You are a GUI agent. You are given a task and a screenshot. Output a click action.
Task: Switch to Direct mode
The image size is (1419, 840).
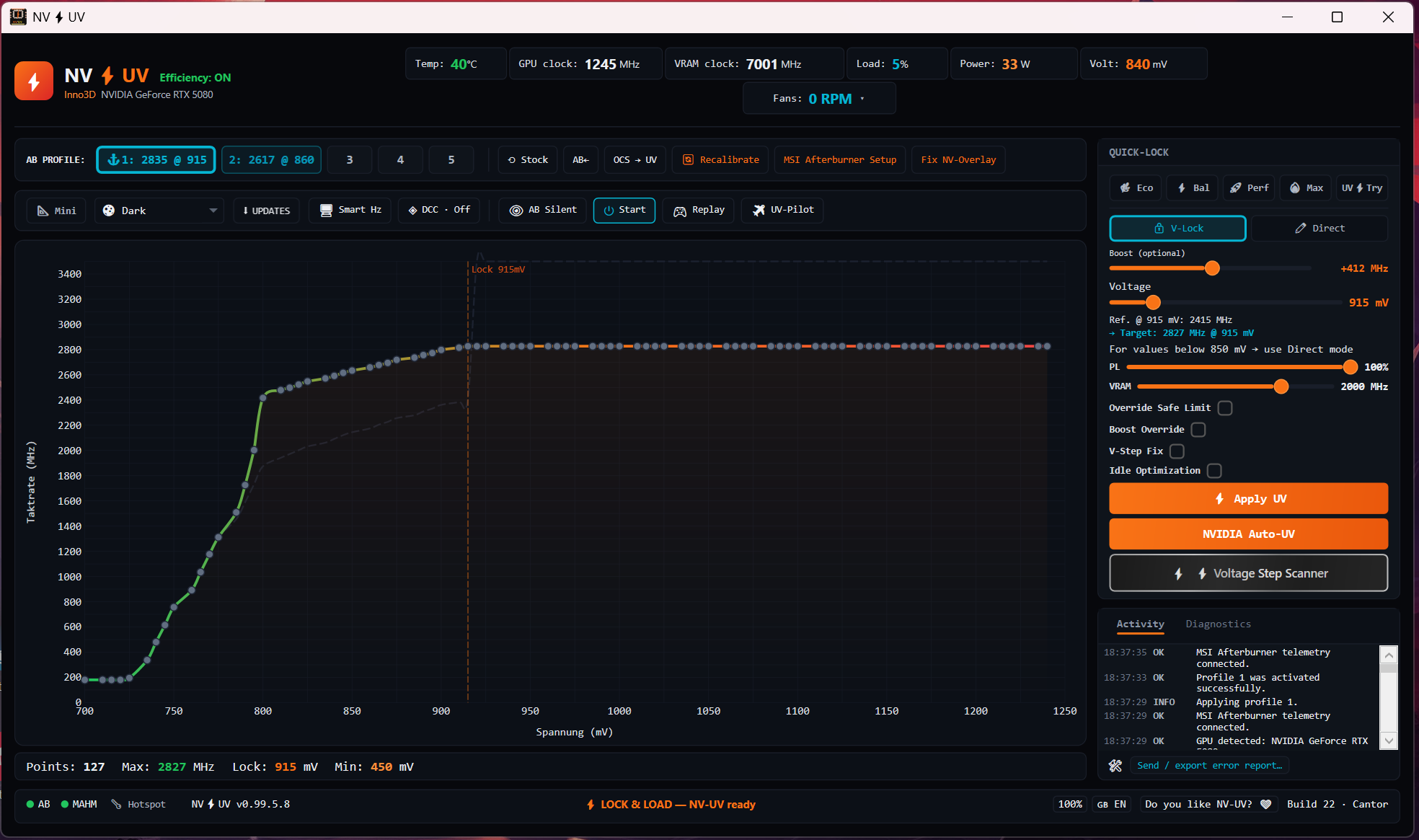(1319, 228)
